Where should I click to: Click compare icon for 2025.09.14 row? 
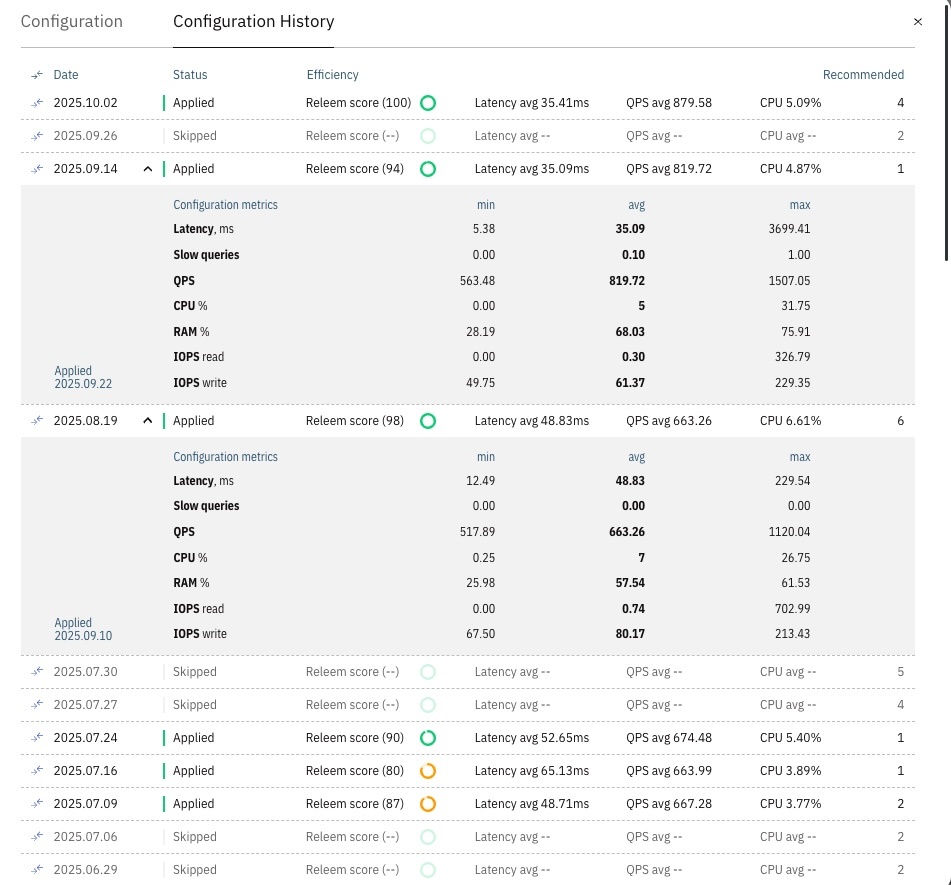click(x=37, y=169)
